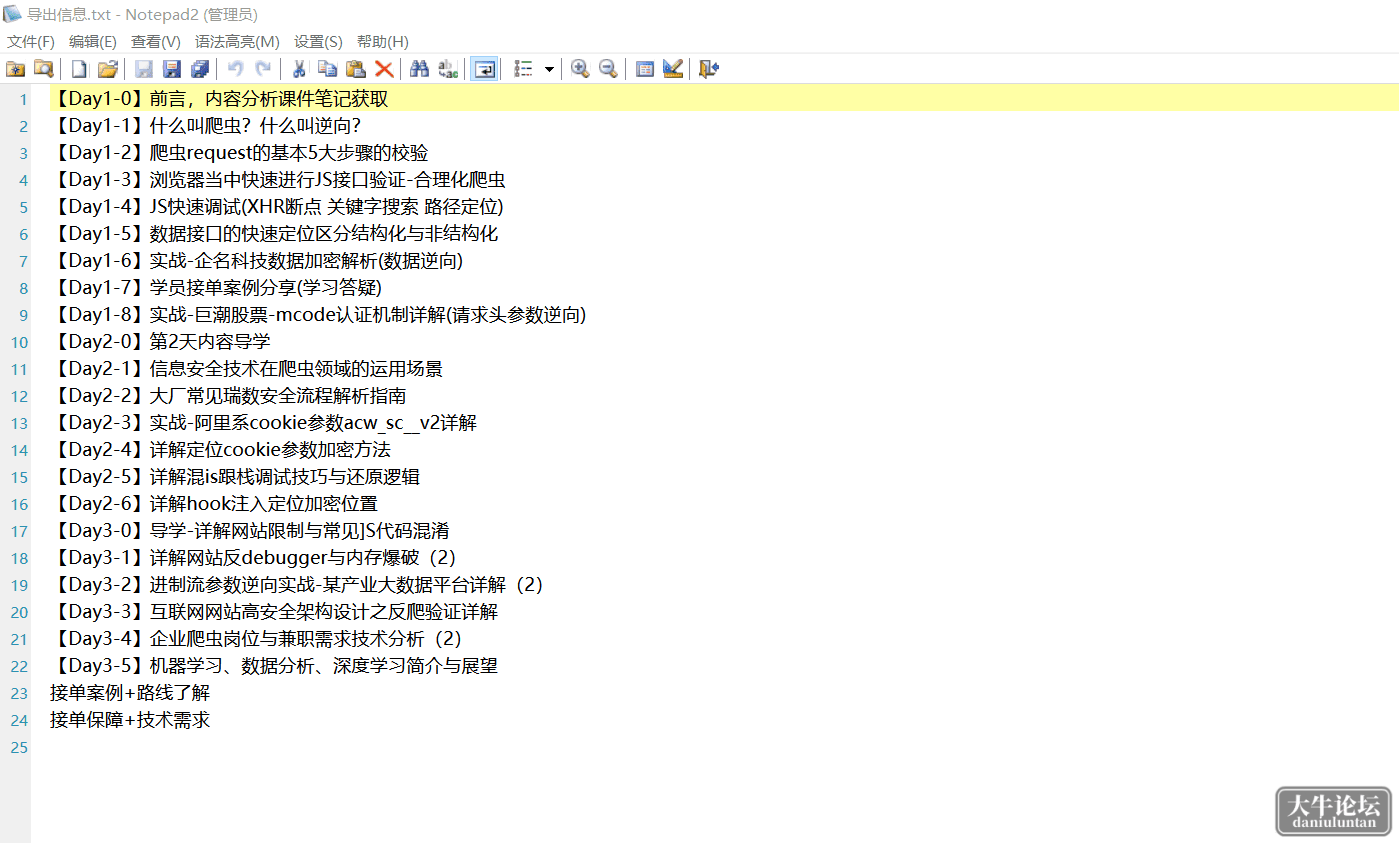This screenshot has width=1399, height=843.
Task: Expand the dropdown arrow beside the list icon
Action: click(x=549, y=69)
